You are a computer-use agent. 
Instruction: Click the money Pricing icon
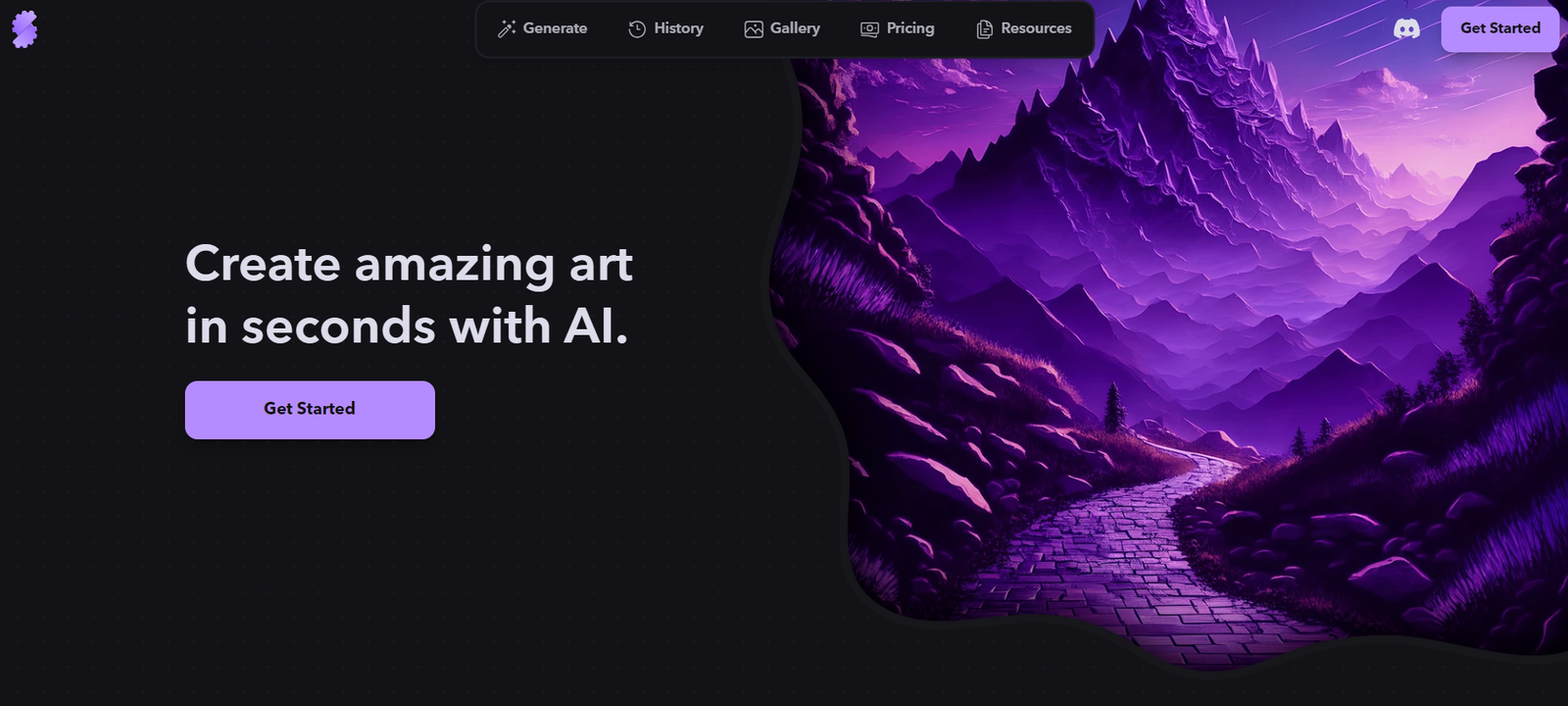point(869,29)
